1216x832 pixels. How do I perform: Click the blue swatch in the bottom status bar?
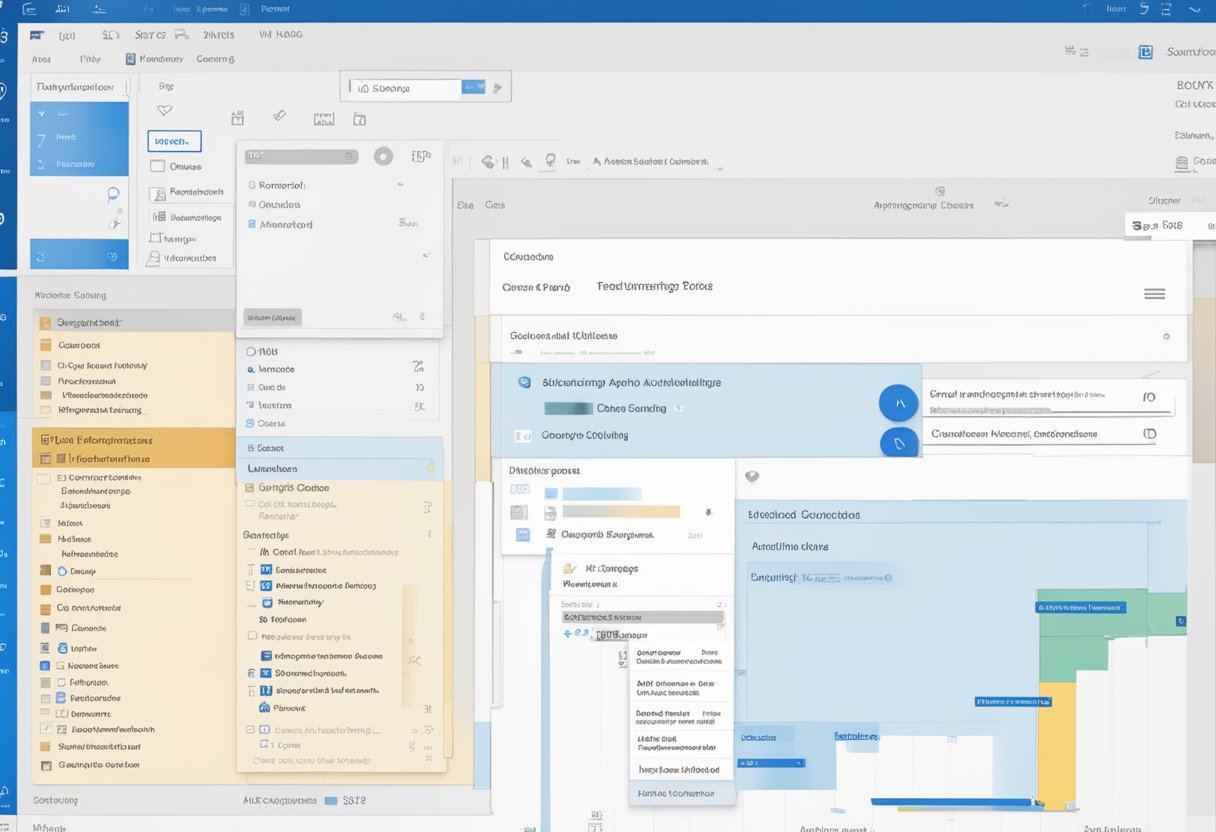pos(333,800)
